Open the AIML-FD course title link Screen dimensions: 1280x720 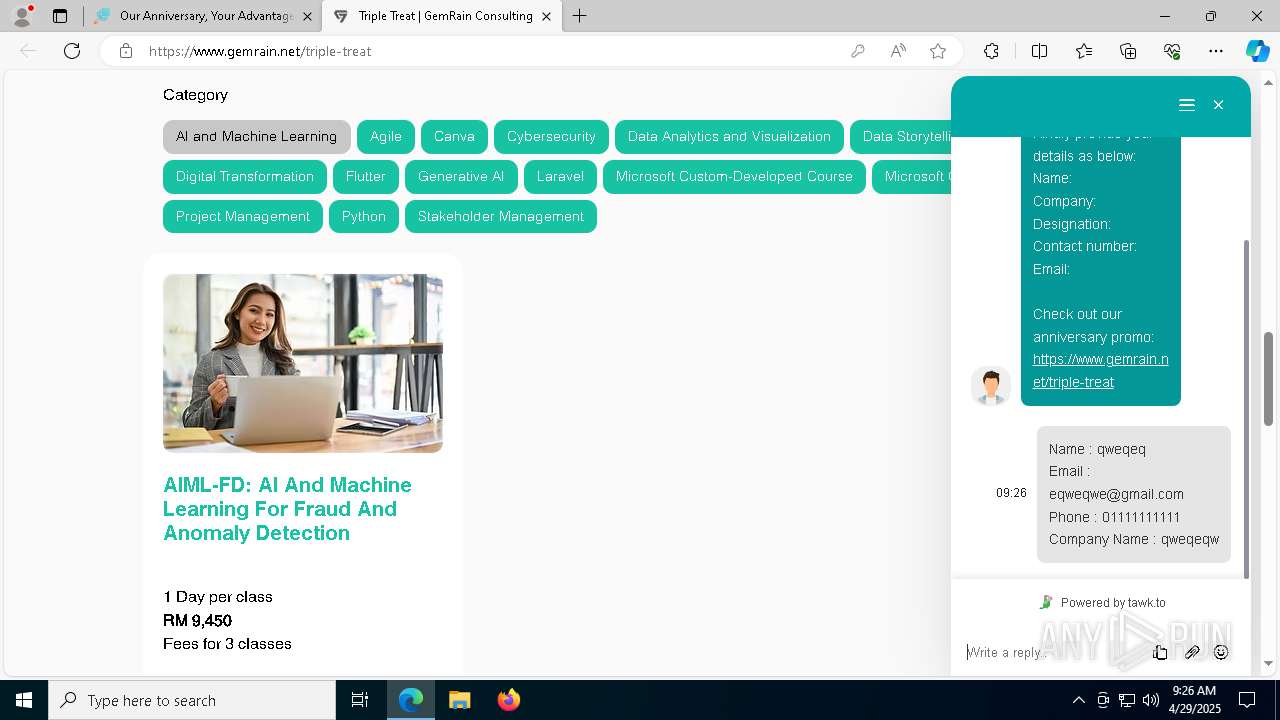point(288,509)
